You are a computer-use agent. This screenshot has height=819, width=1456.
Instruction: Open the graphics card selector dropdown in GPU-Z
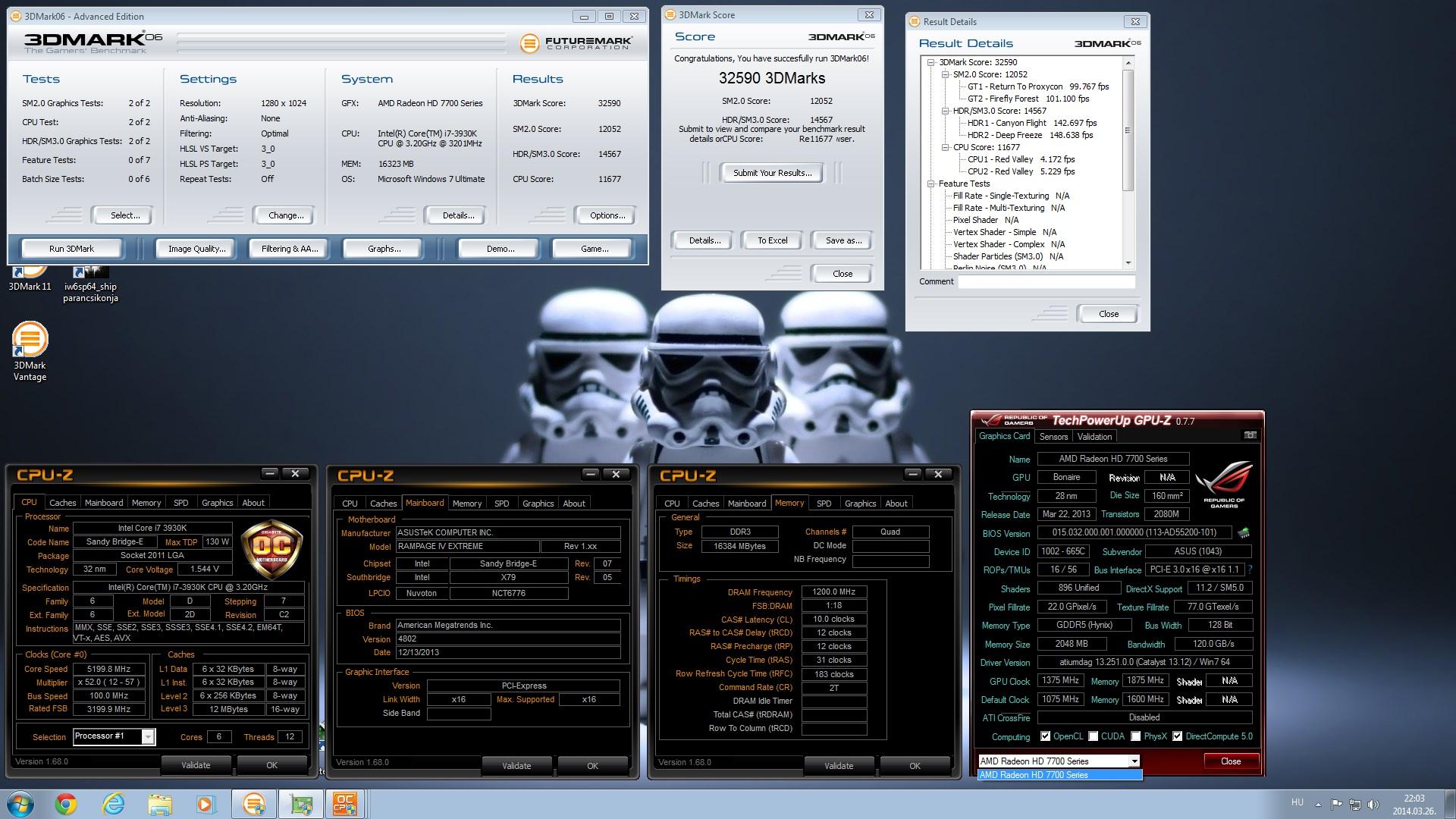click(x=1134, y=761)
